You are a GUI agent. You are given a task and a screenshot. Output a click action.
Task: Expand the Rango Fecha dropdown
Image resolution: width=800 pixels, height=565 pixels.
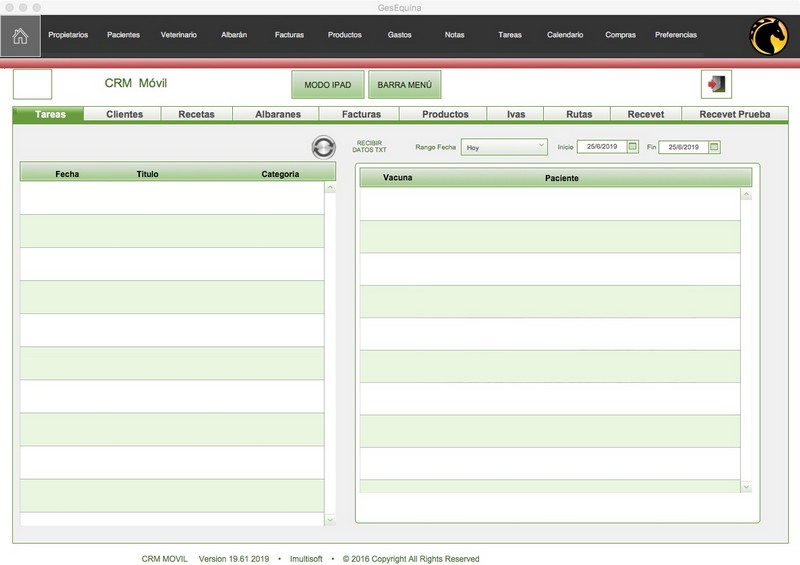click(x=504, y=147)
